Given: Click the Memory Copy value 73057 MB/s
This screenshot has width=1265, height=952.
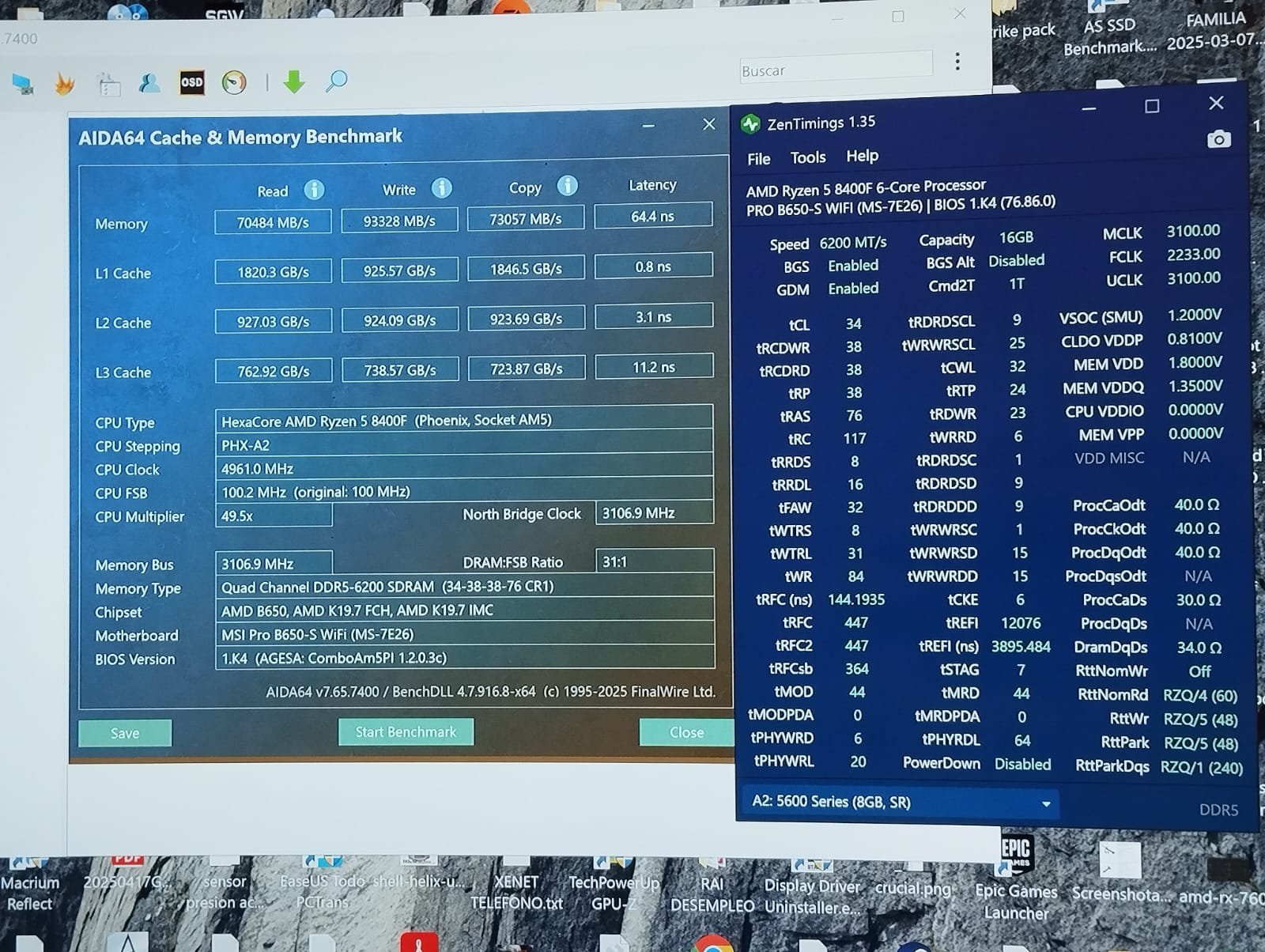Looking at the screenshot, I should pos(526,219).
